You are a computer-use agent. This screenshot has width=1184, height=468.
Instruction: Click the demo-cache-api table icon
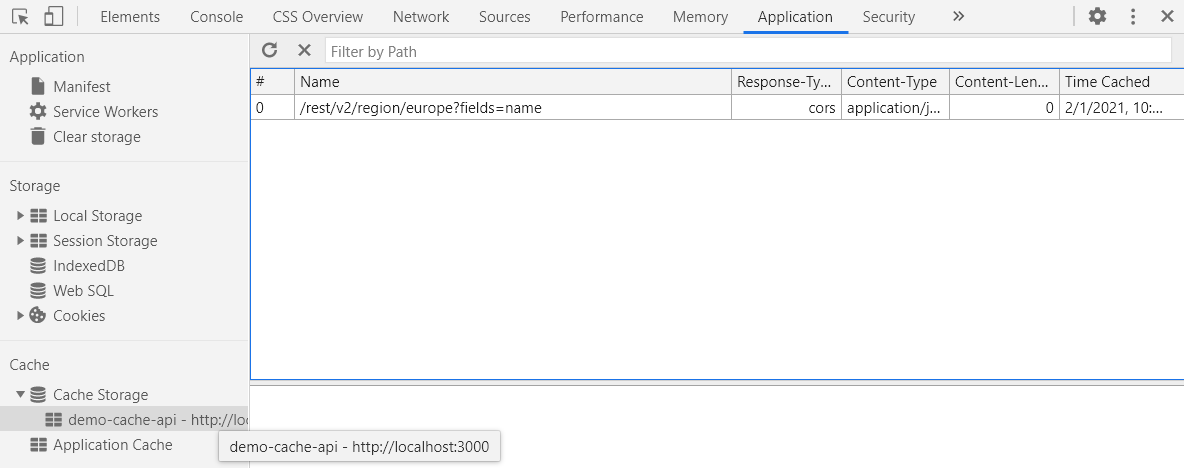point(53,420)
